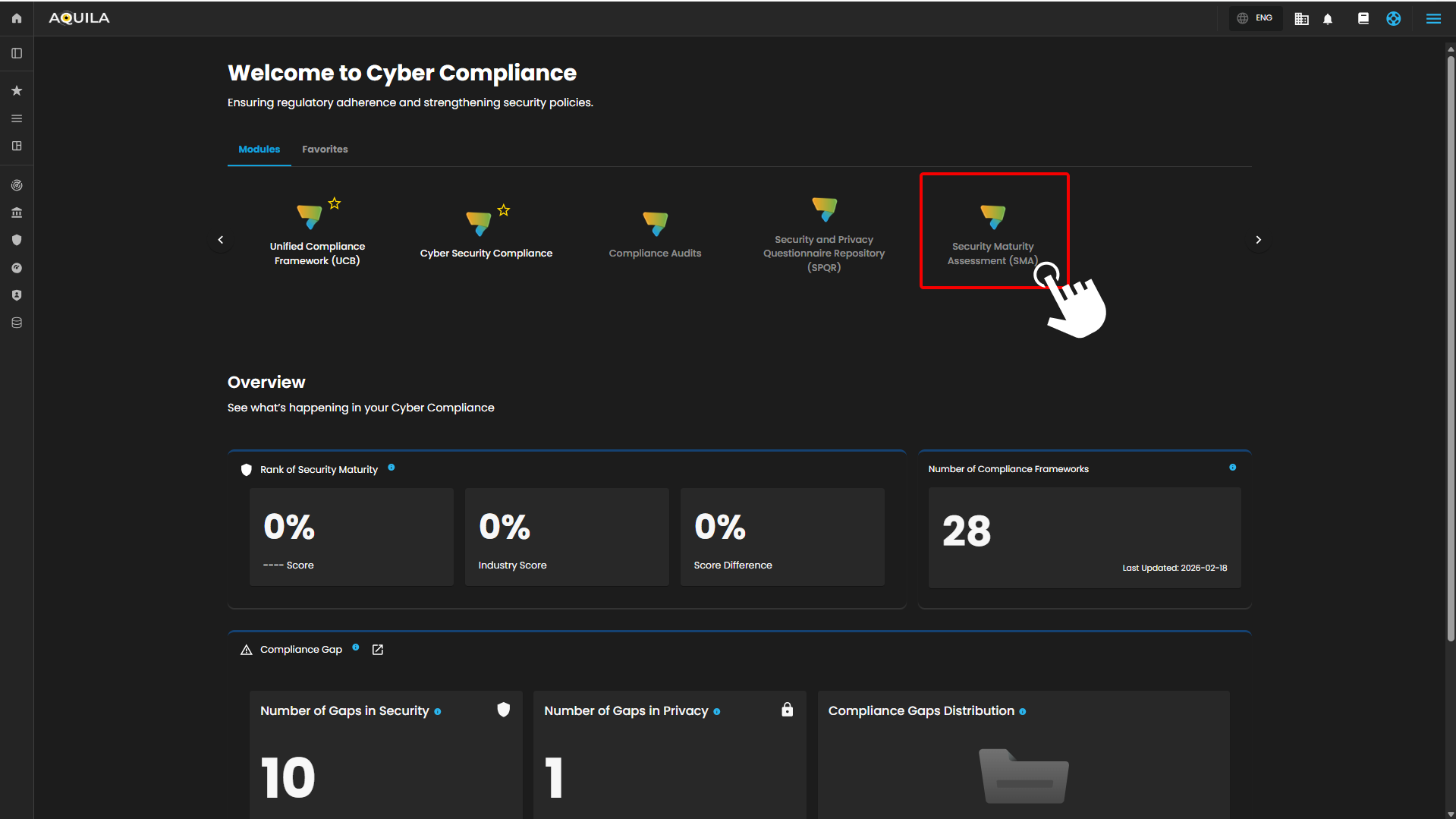Open the ENG language selector
This screenshot has width=1456, height=819.
tap(1256, 18)
